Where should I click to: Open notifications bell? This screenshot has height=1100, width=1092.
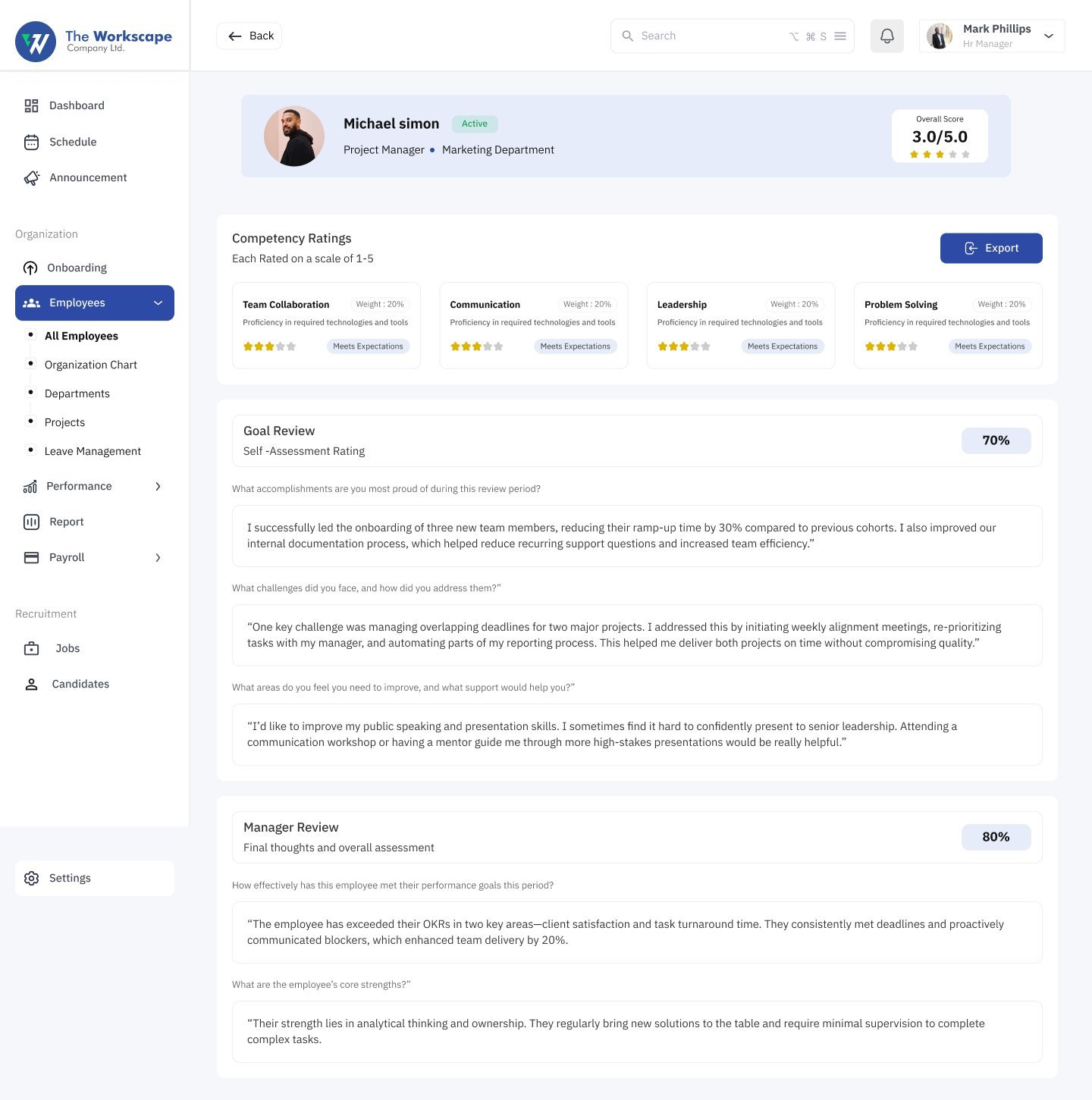click(887, 36)
